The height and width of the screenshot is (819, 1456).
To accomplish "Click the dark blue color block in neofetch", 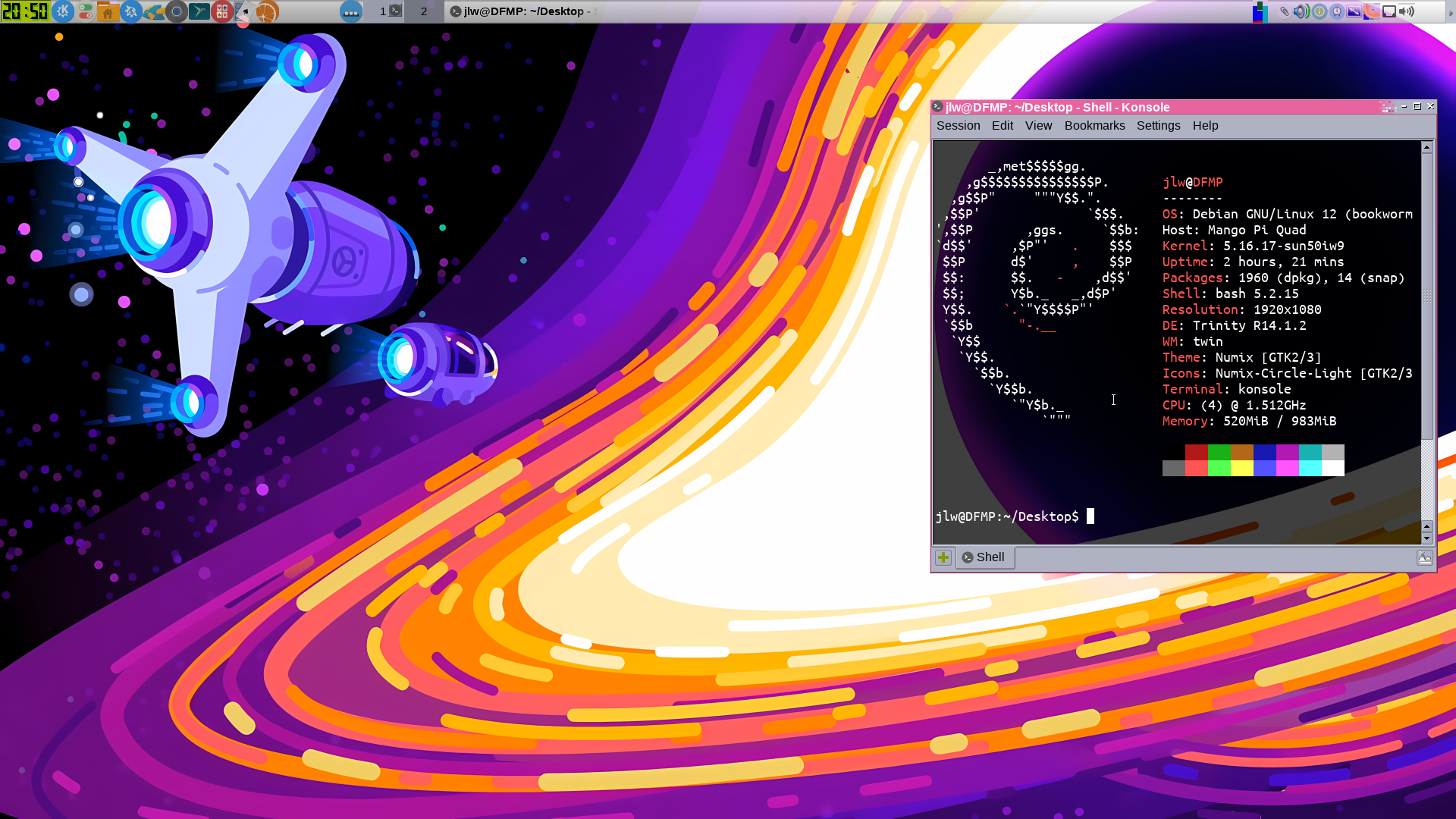I will (1264, 452).
